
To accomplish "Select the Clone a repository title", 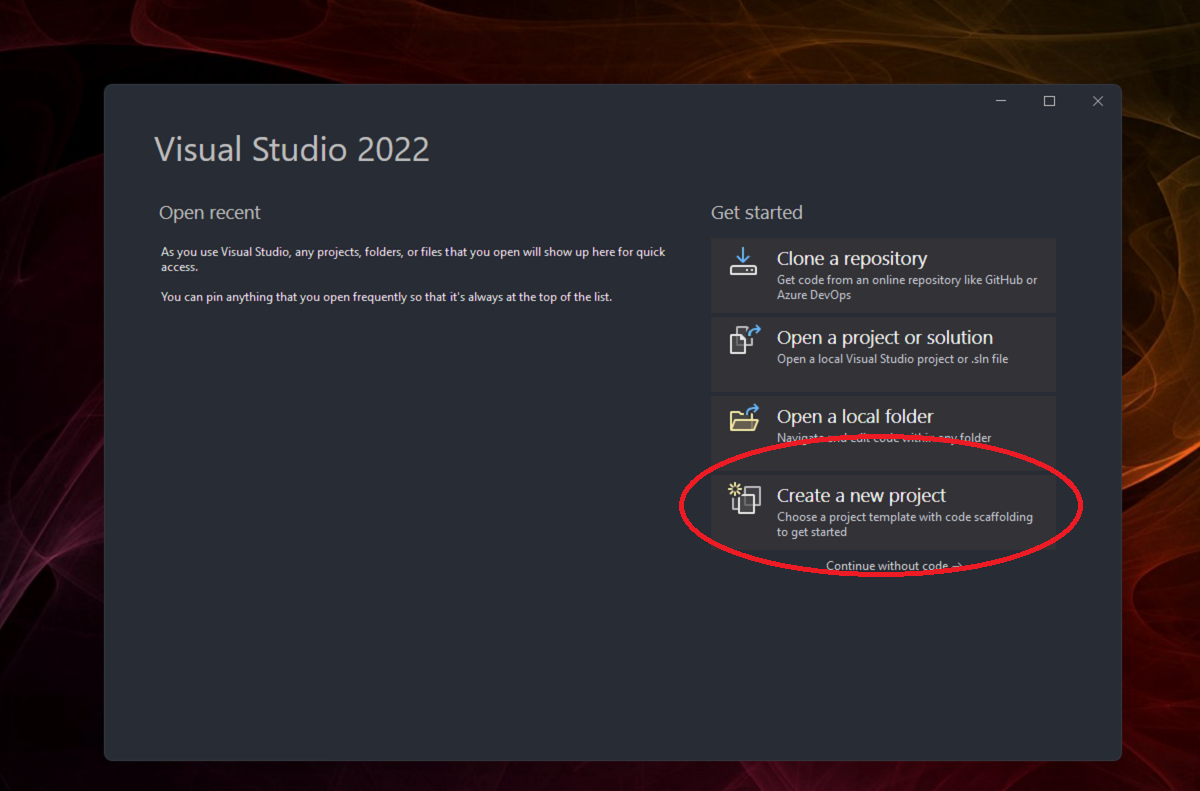I will point(852,258).
